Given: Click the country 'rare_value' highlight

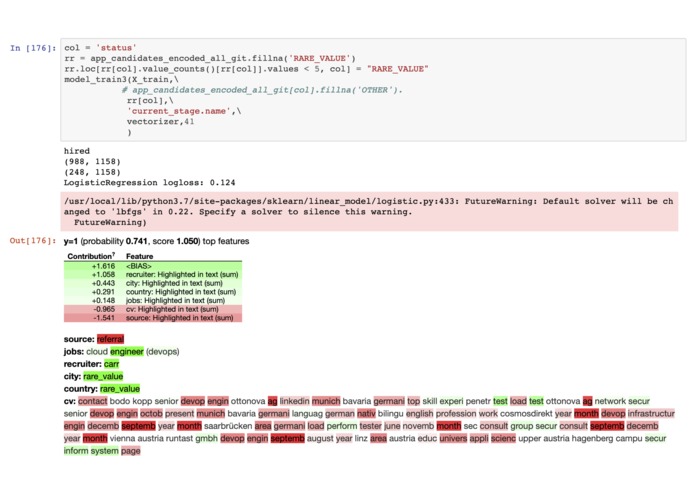Looking at the screenshot, I should tap(120, 389).
